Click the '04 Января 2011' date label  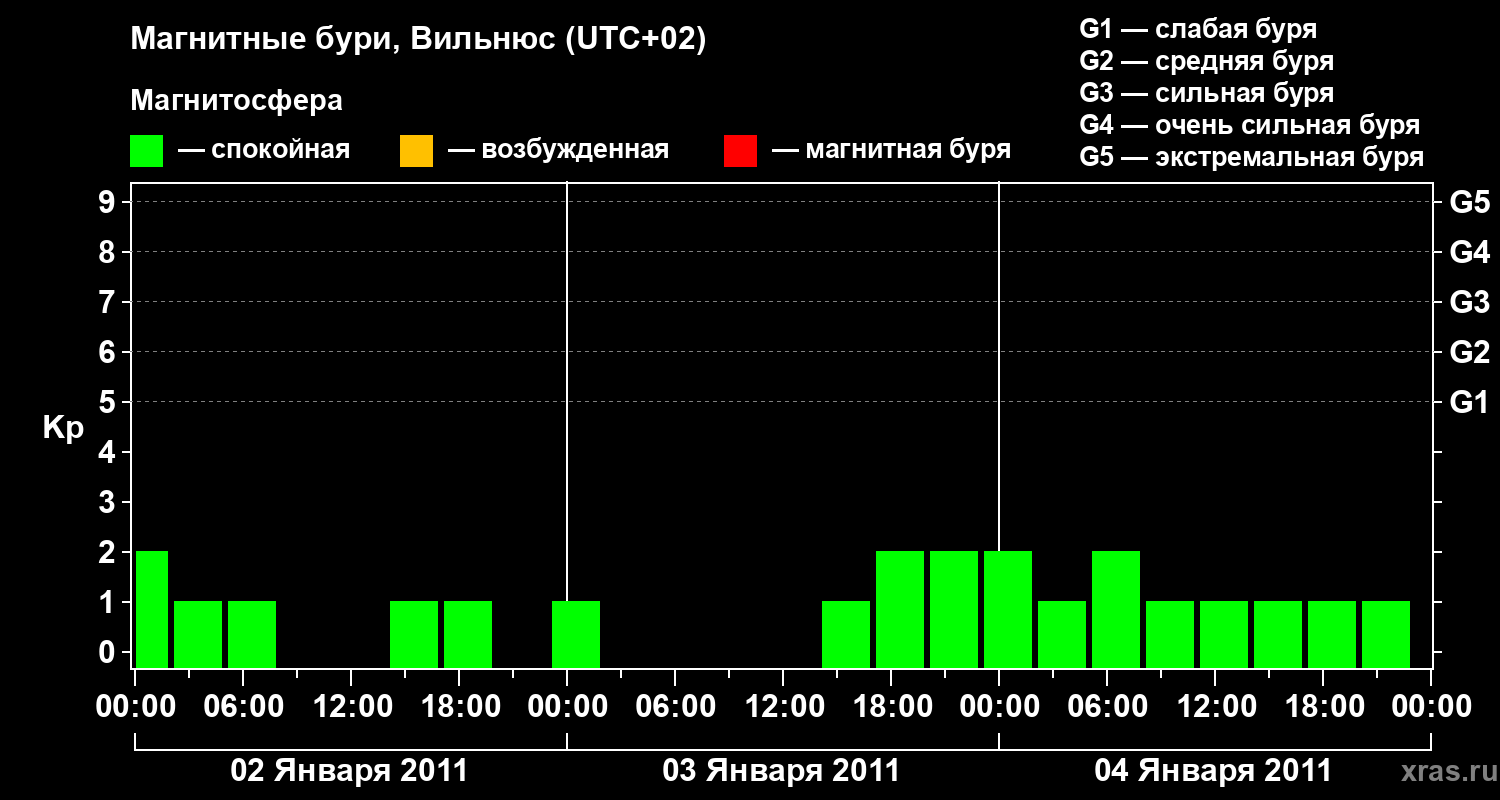pyautogui.click(x=1213, y=771)
